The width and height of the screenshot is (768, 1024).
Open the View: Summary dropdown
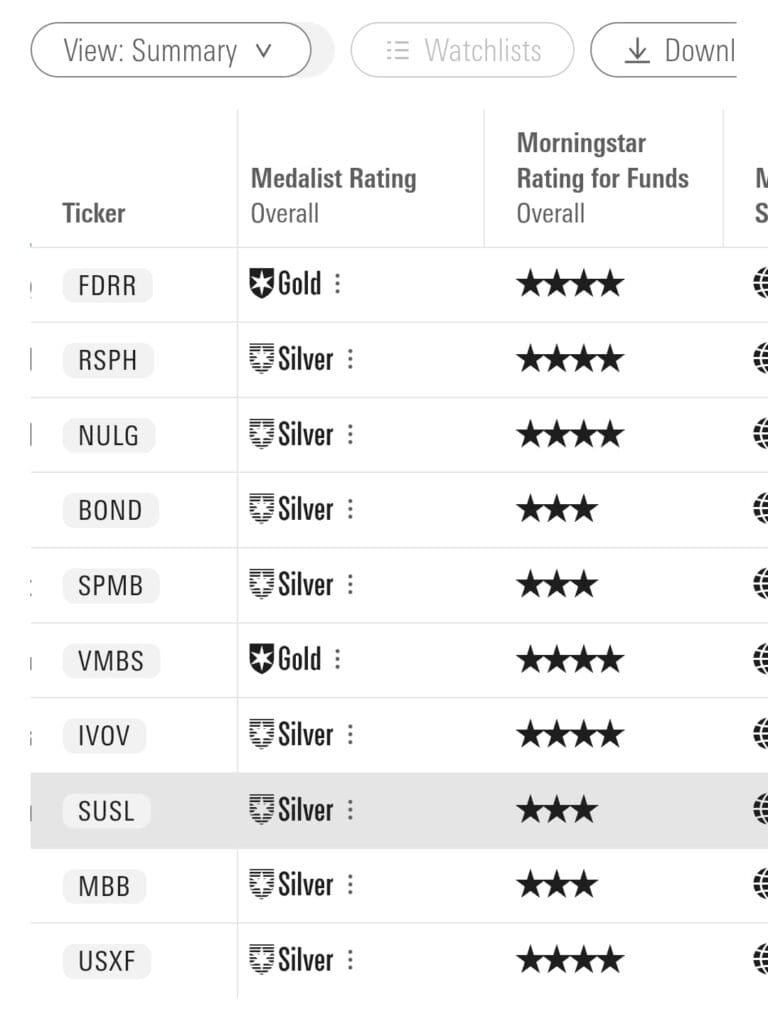click(170, 50)
